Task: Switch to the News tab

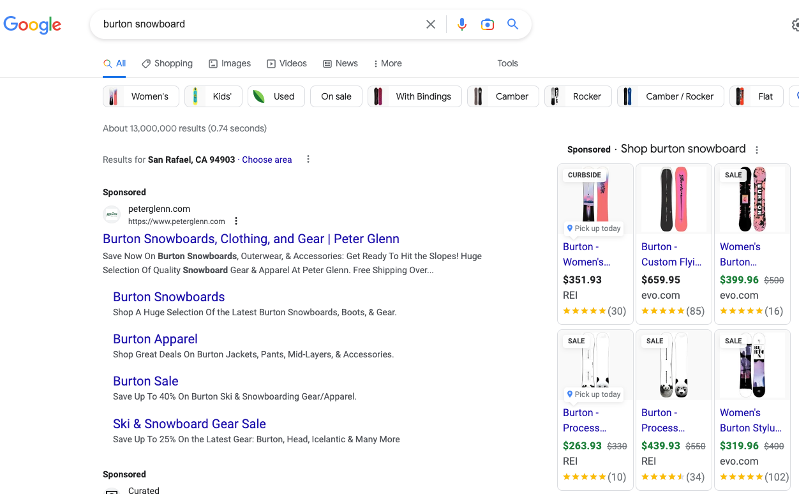Action: (x=340, y=63)
